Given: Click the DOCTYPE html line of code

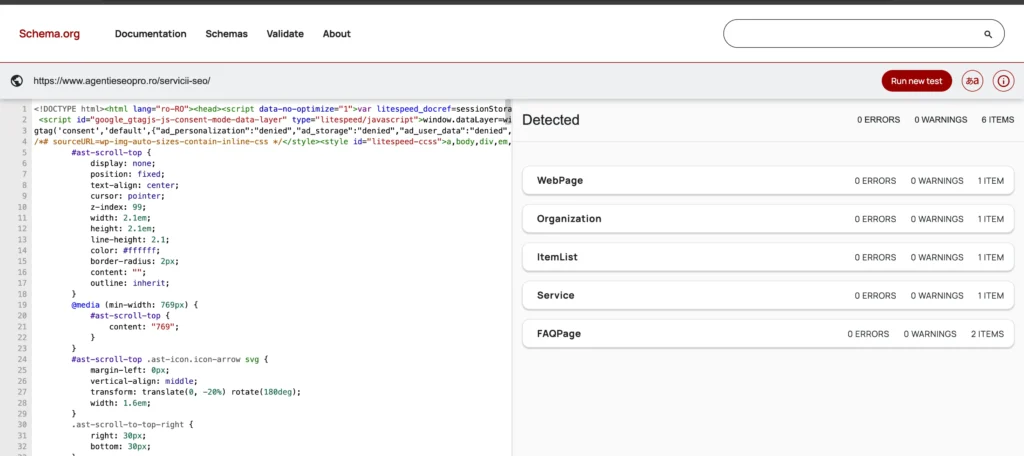Looking at the screenshot, I should [272, 108].
